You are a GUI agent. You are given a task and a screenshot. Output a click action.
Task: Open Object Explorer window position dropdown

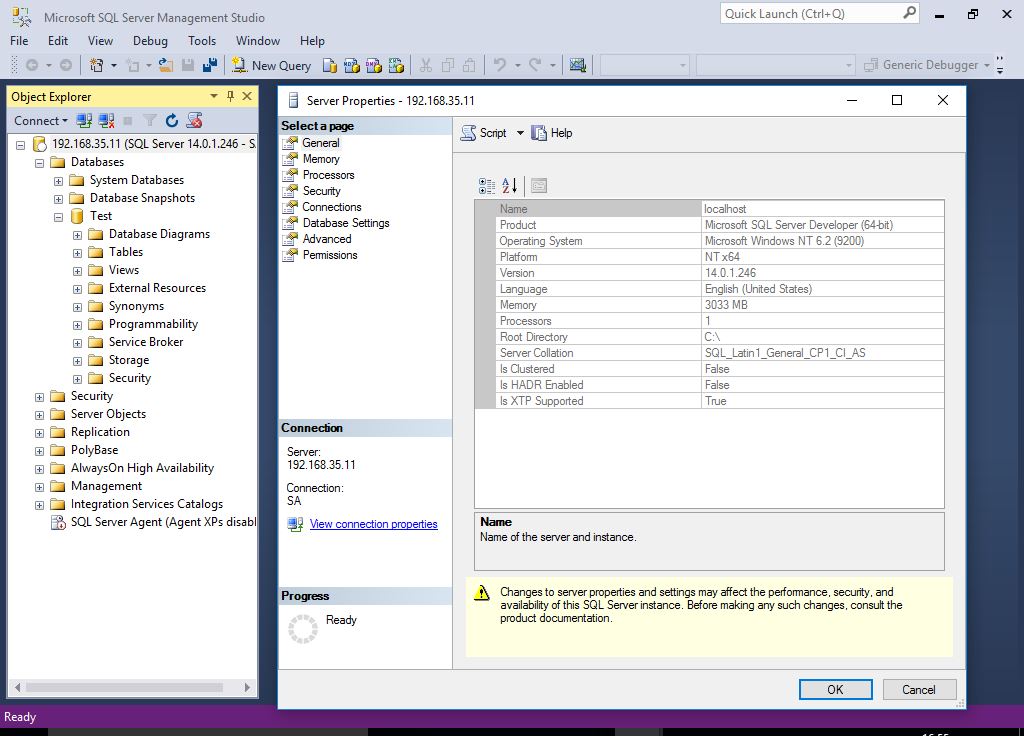[x=214, y=97]
